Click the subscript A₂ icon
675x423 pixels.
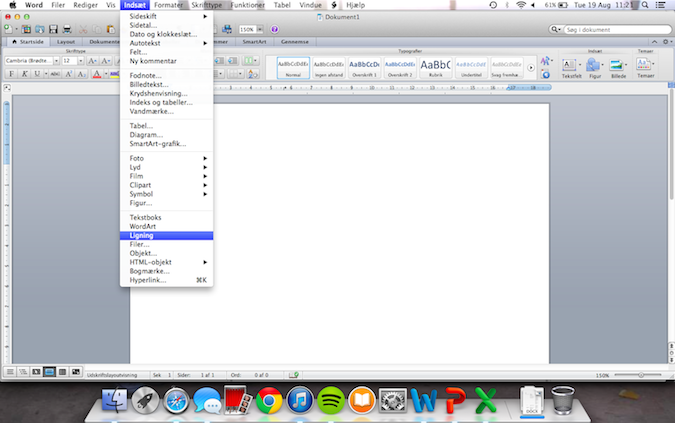pos(81,74)
